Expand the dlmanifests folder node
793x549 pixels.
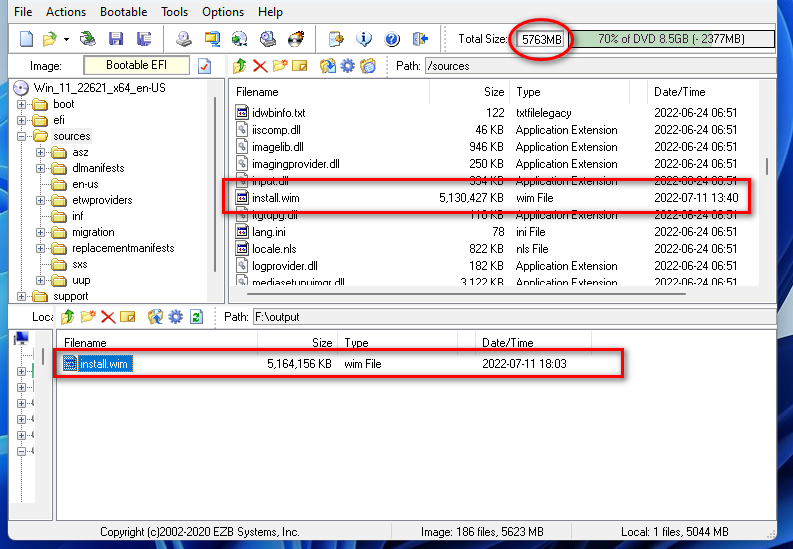coord(40,168)
